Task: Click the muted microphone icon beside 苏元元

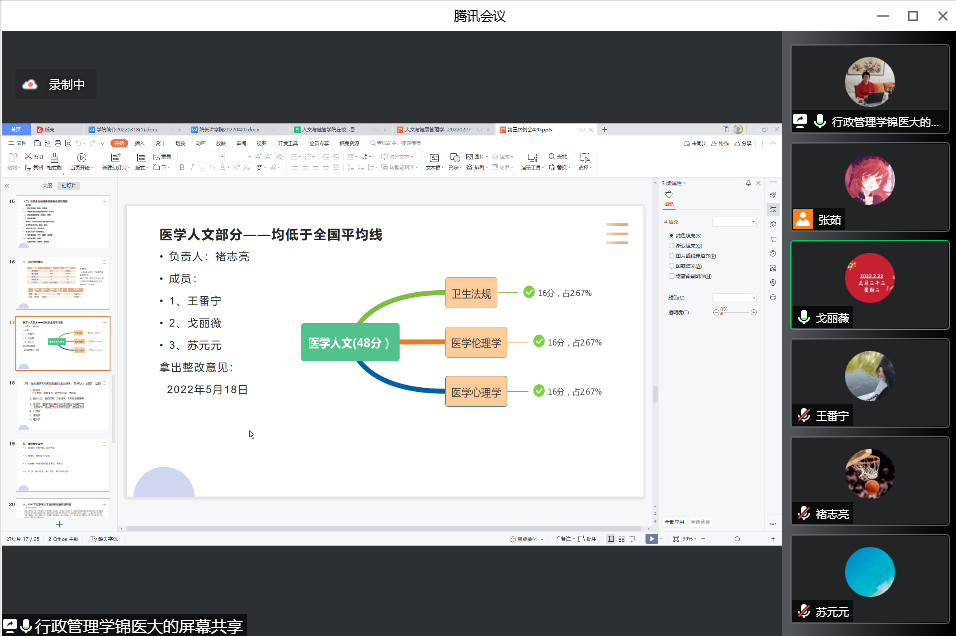Action: [x=803, y=611]
